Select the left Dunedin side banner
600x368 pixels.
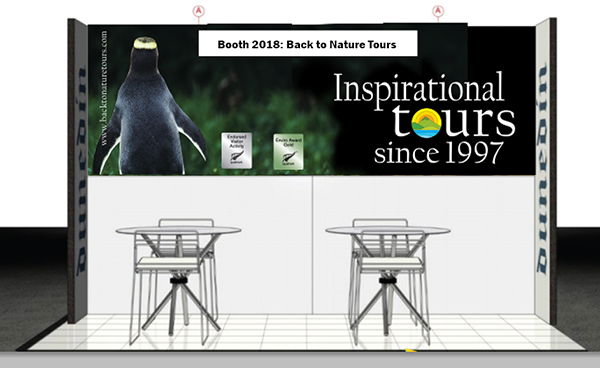81,171
